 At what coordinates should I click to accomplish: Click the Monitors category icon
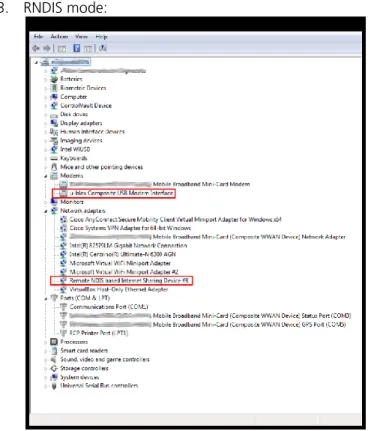point(54,202)
